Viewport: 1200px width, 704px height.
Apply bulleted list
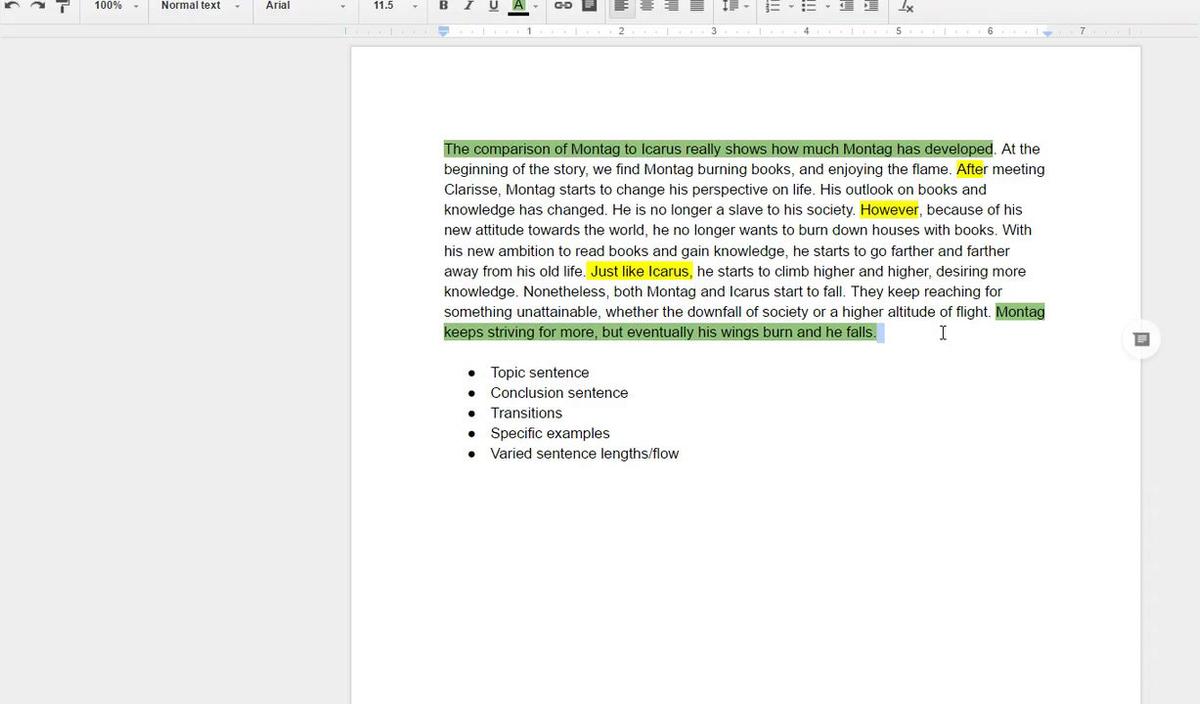click(809, 6)
